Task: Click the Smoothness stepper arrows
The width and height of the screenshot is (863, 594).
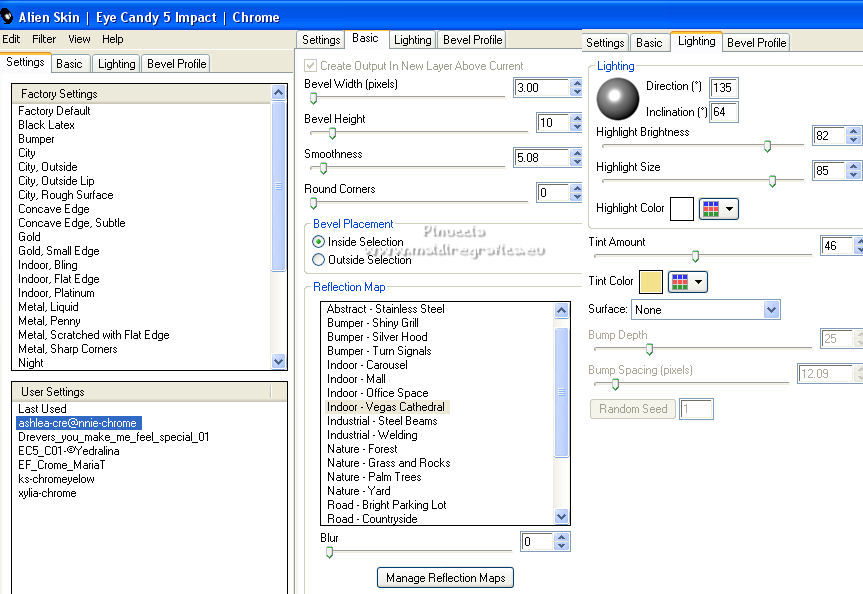Action: tap(576, 157)
